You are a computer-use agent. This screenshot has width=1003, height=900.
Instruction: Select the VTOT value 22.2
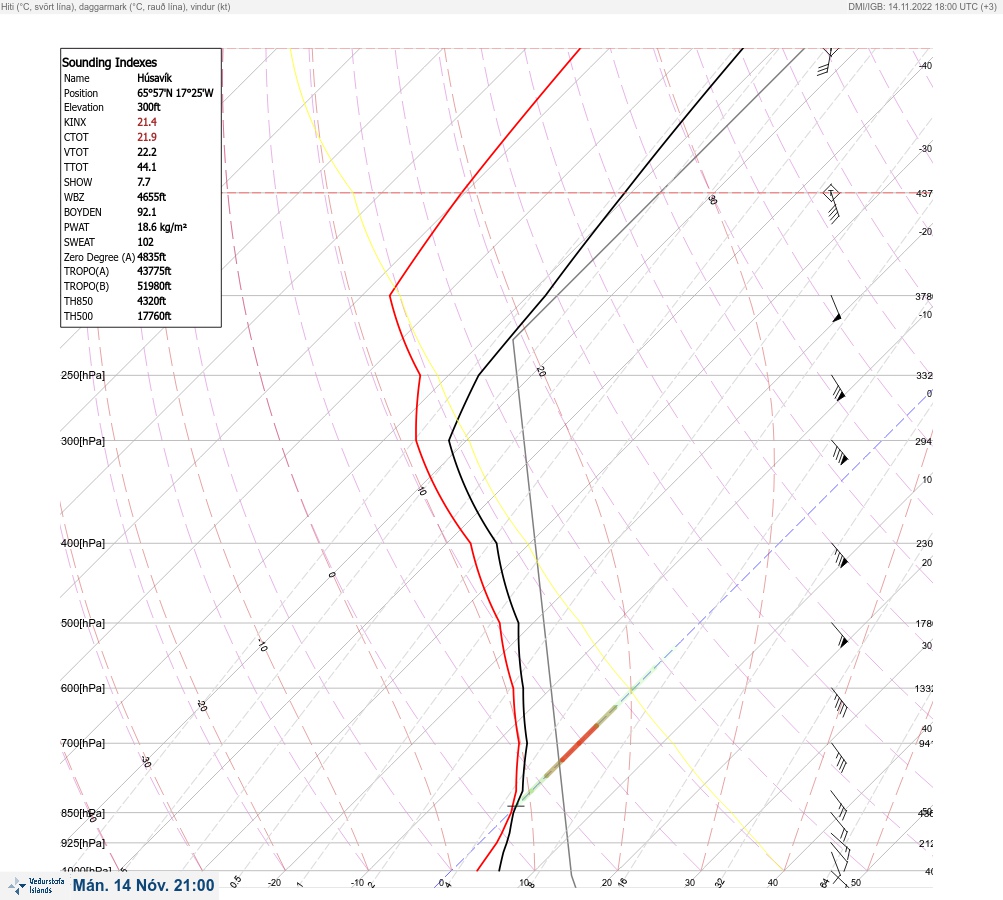(146, 152)
